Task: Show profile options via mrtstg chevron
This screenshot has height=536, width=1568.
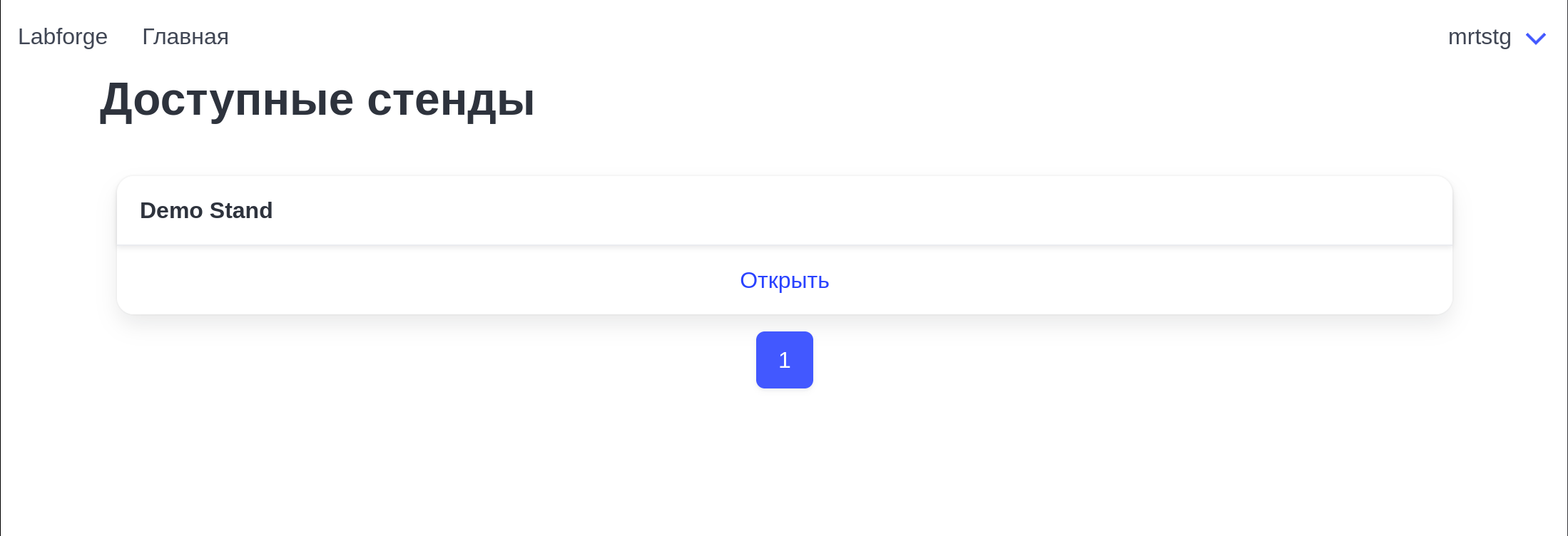Action: pyautogui.click(x=1535, y=38)
